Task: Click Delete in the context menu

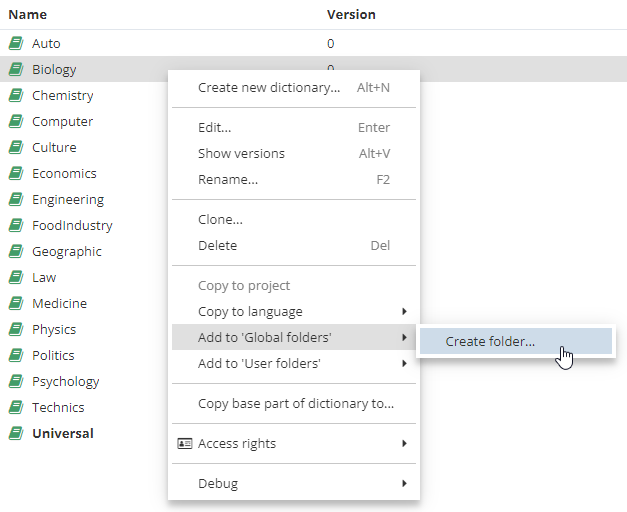Action: pos(218,246)
